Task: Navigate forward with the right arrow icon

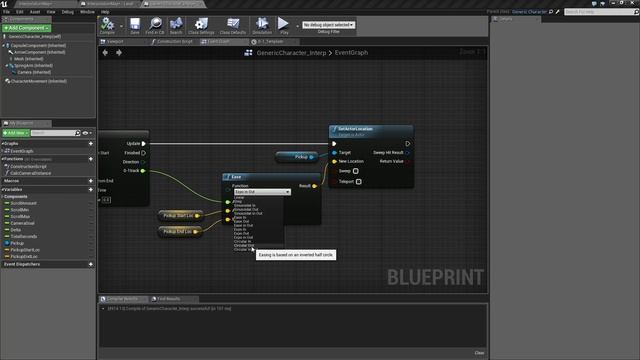Action: pyautogui.click(x=119, y=53)
